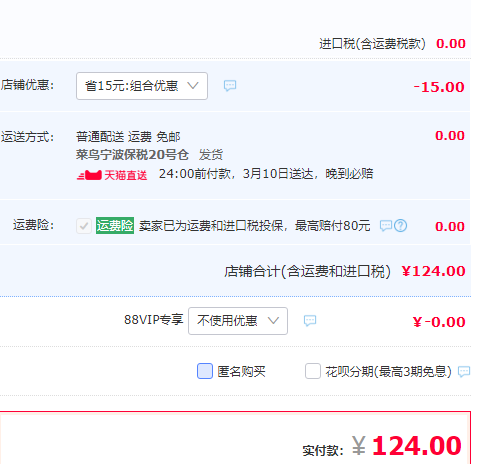
Task: Click the chat bubble icon next to 88VIP dropdown
Action: [310, 321]
